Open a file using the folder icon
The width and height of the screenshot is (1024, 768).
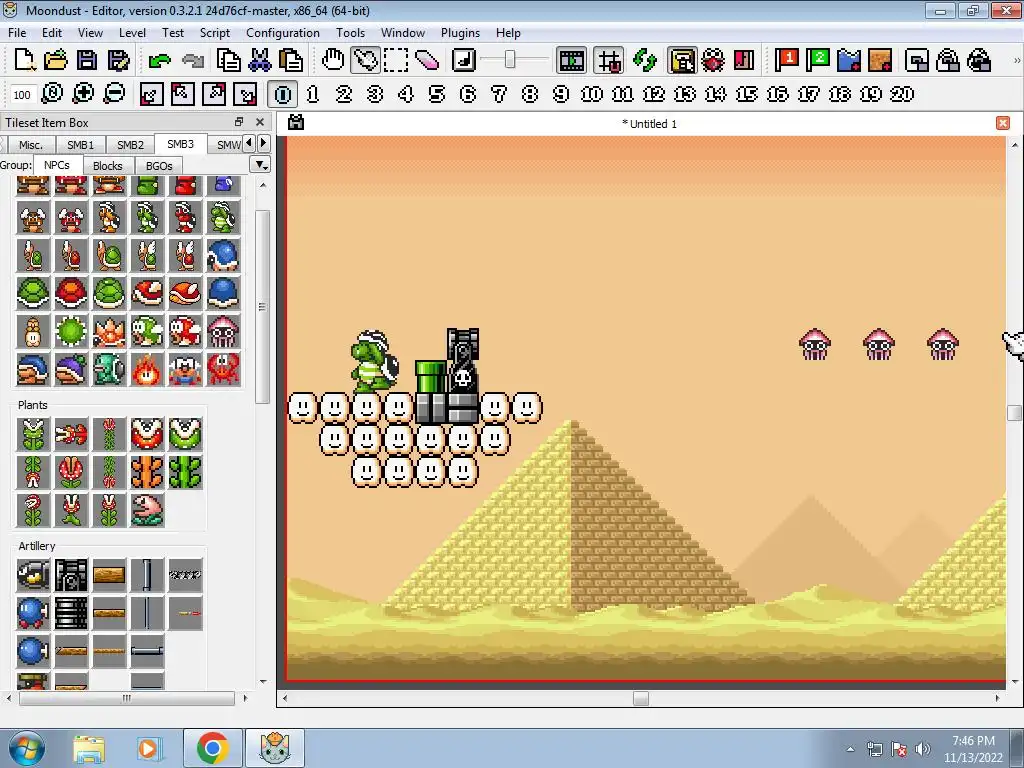(56, 60)
